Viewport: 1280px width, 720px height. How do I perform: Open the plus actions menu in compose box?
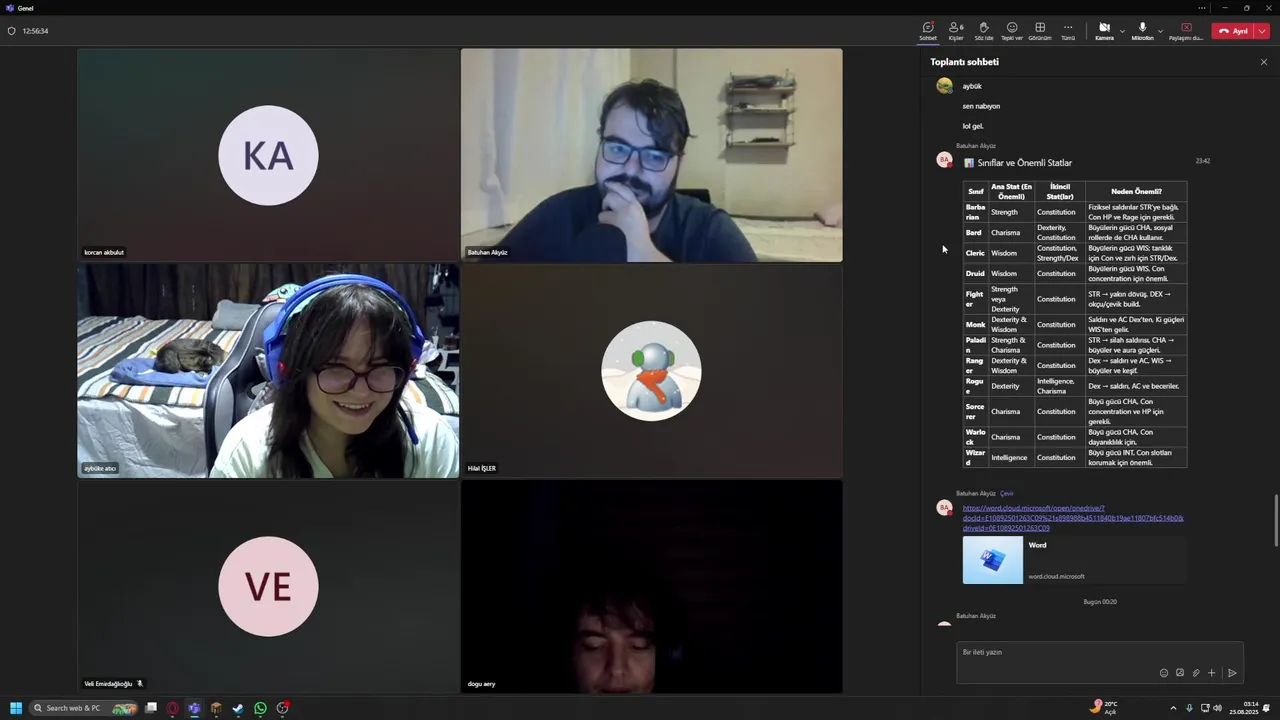[1211, 673]
